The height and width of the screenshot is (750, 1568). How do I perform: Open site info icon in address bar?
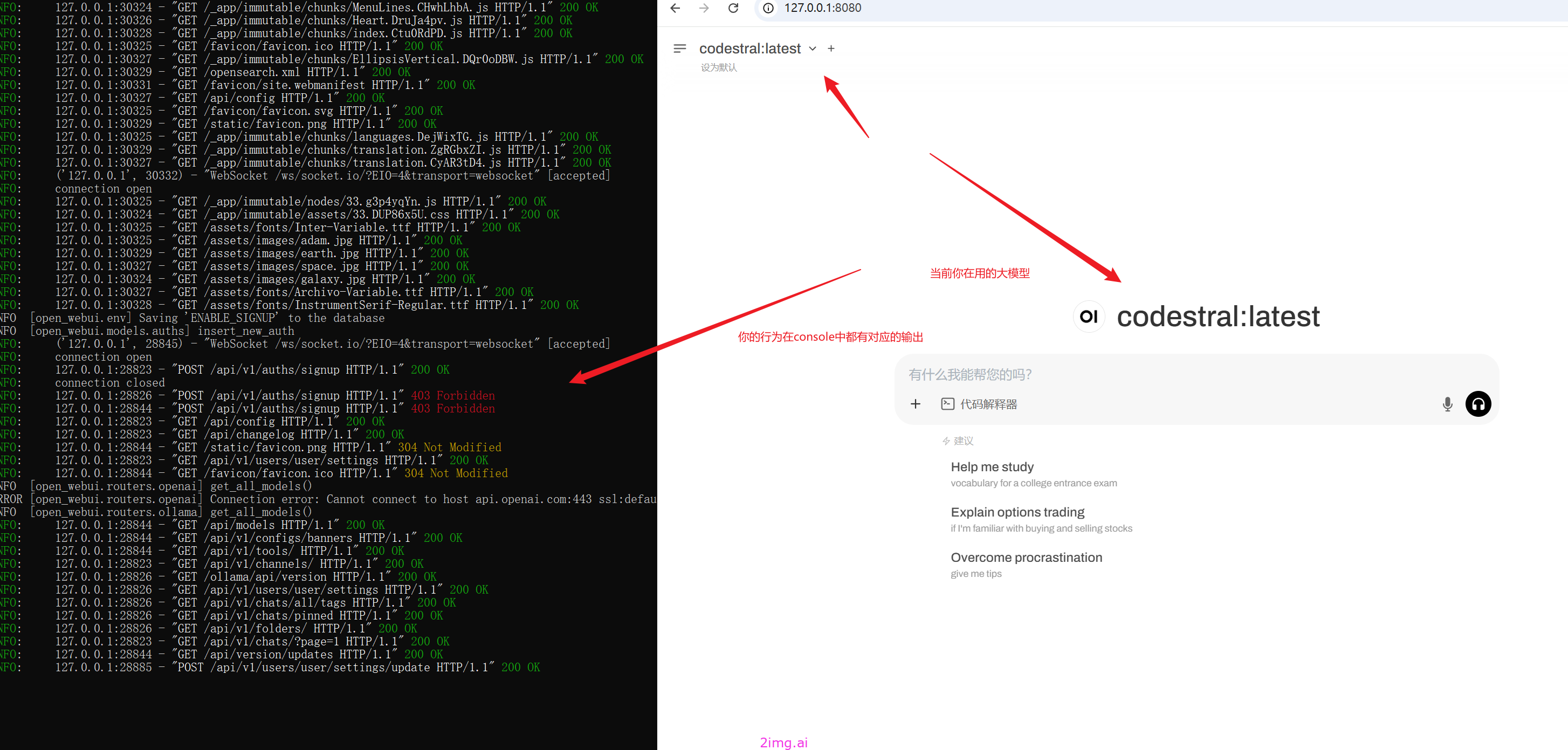point(769,8)
